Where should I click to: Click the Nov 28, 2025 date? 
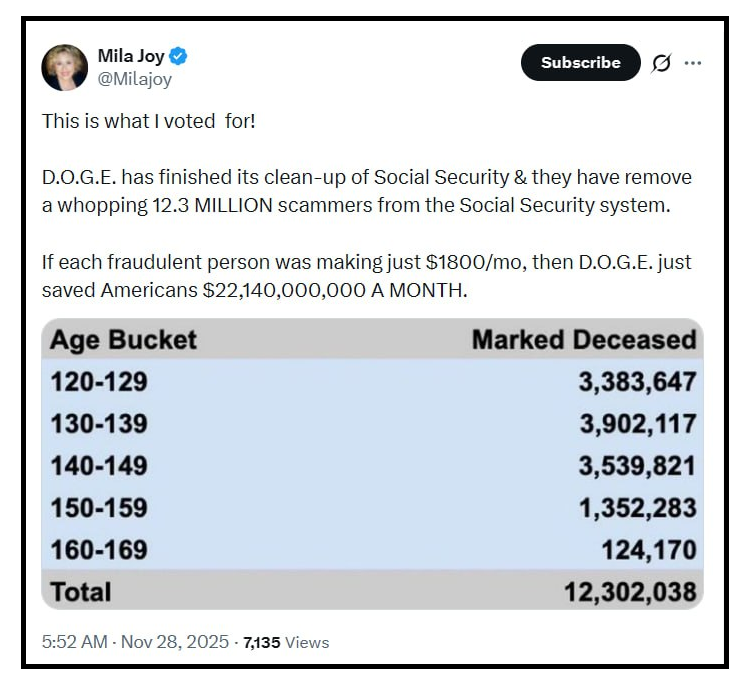[x=175, y=642]
